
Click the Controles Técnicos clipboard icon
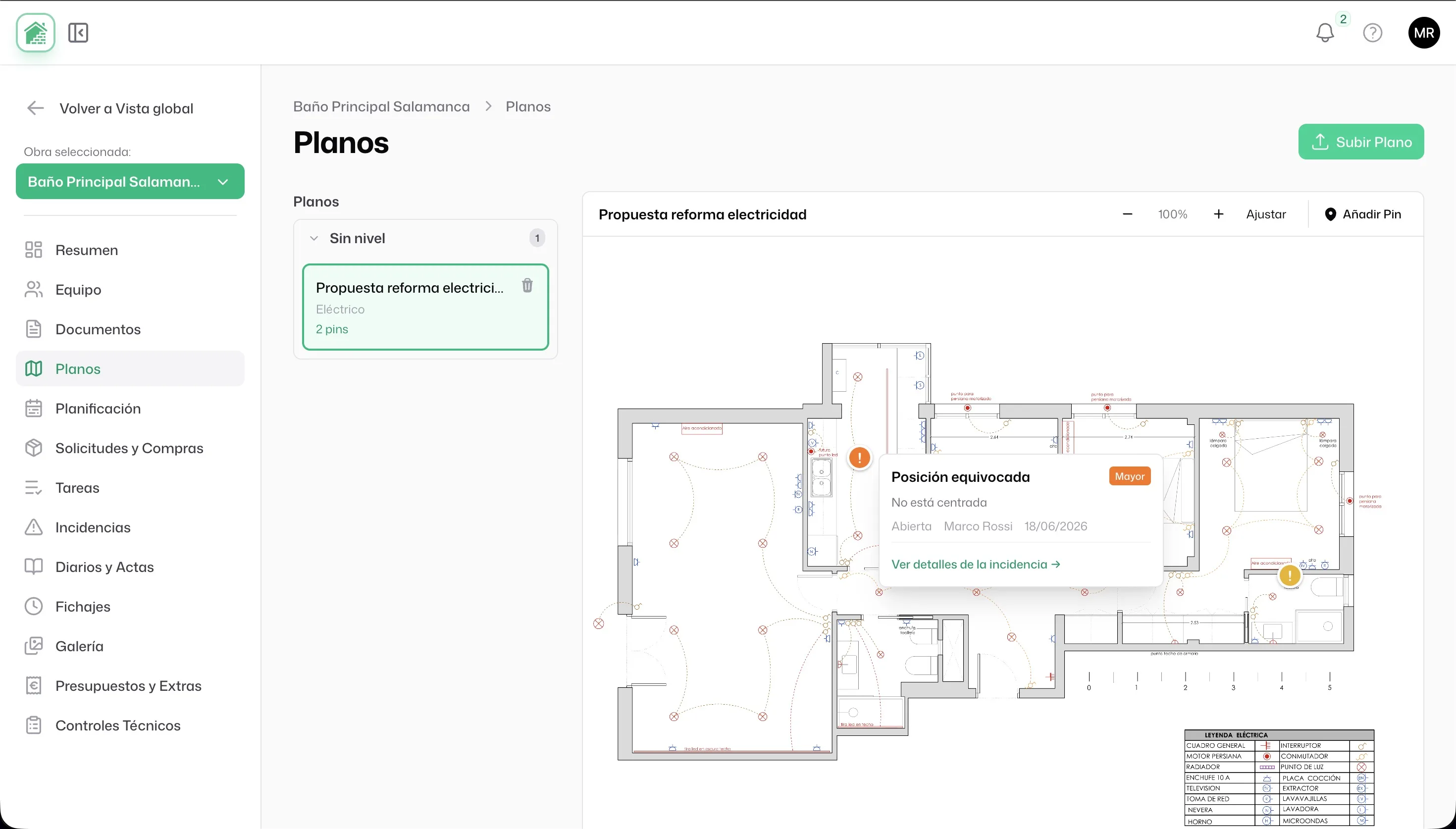coord(34,725)
